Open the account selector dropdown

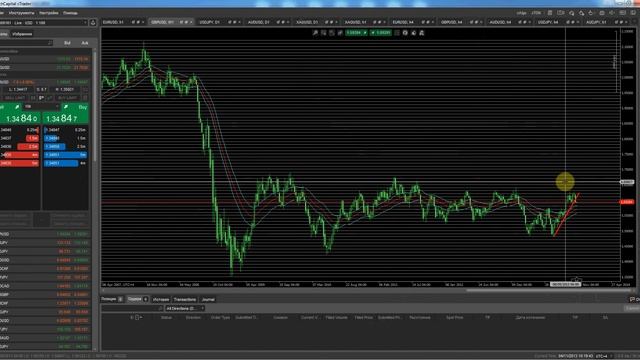[44, 22]
